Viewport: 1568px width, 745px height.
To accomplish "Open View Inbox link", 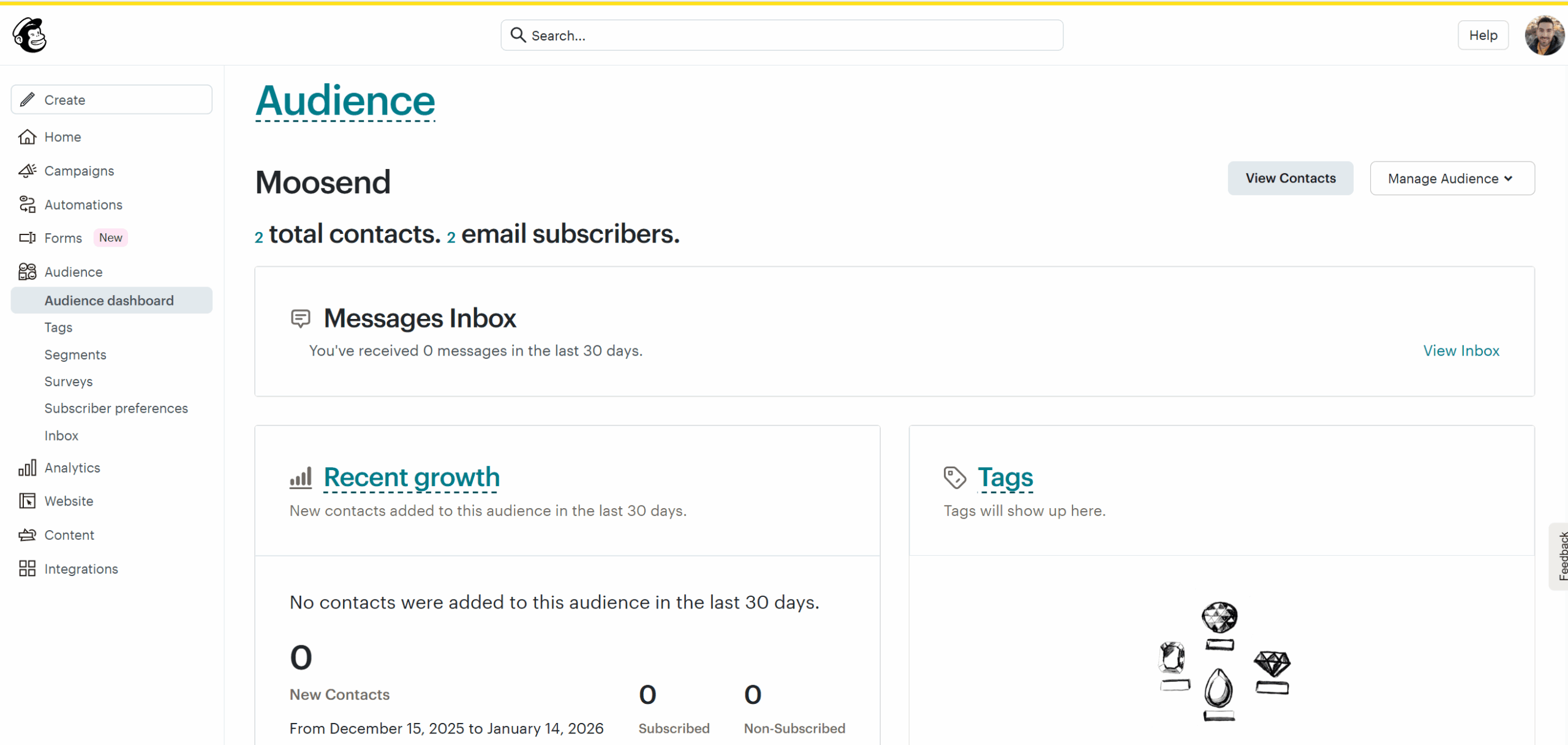I will click(x=1461, y=350).
